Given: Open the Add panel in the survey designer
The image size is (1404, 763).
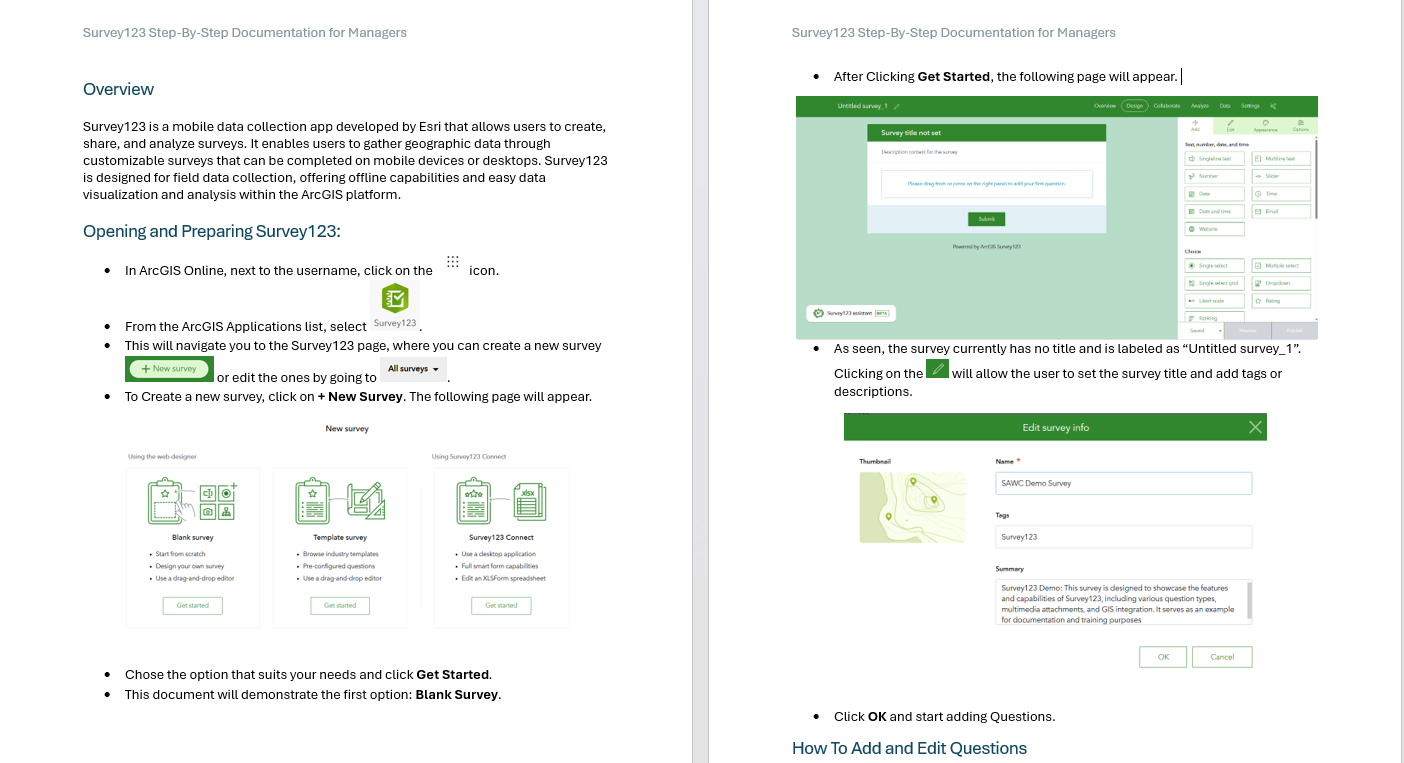Looking at the screenshot, I should (x=1195, y=125).
